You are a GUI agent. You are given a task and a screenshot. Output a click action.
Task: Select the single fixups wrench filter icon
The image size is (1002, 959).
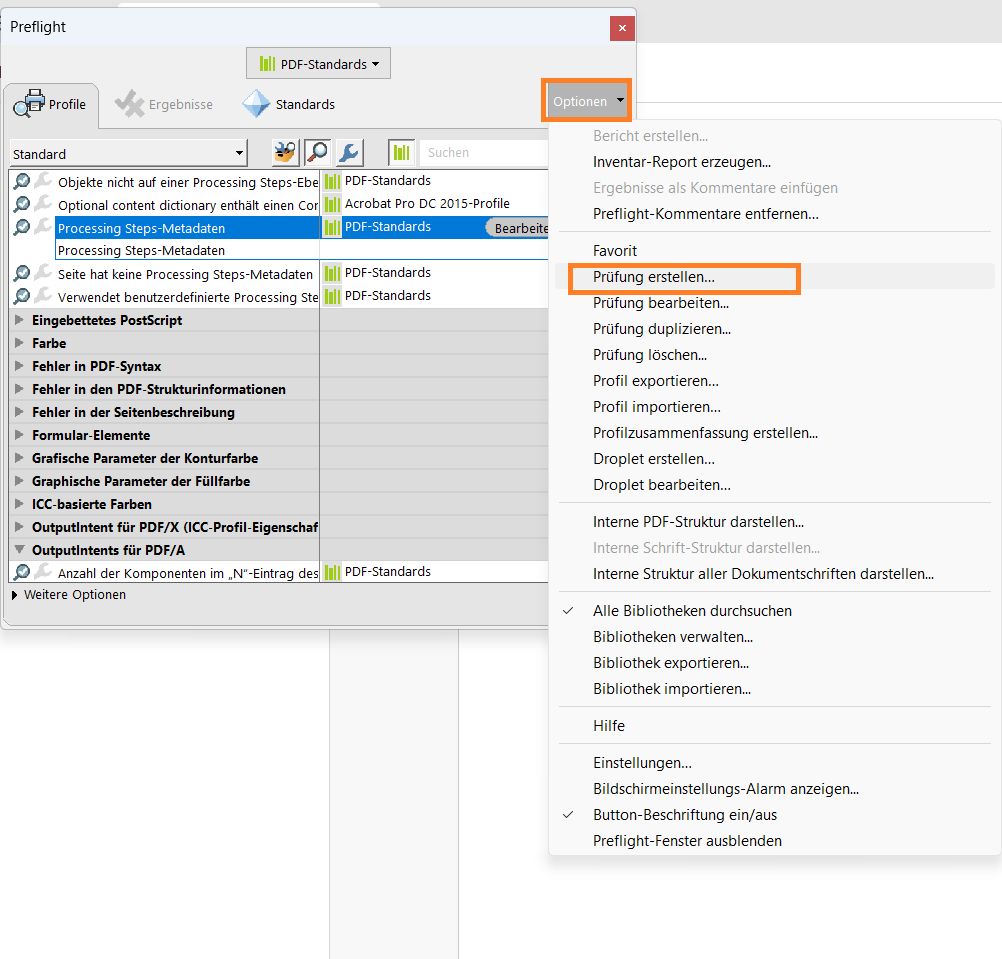(x=350, y=153)
